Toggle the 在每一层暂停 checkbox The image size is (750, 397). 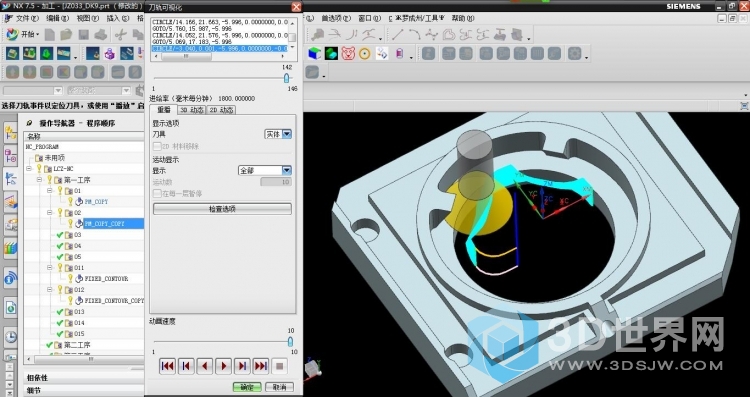pyautogui.click(x=157, y=193)
